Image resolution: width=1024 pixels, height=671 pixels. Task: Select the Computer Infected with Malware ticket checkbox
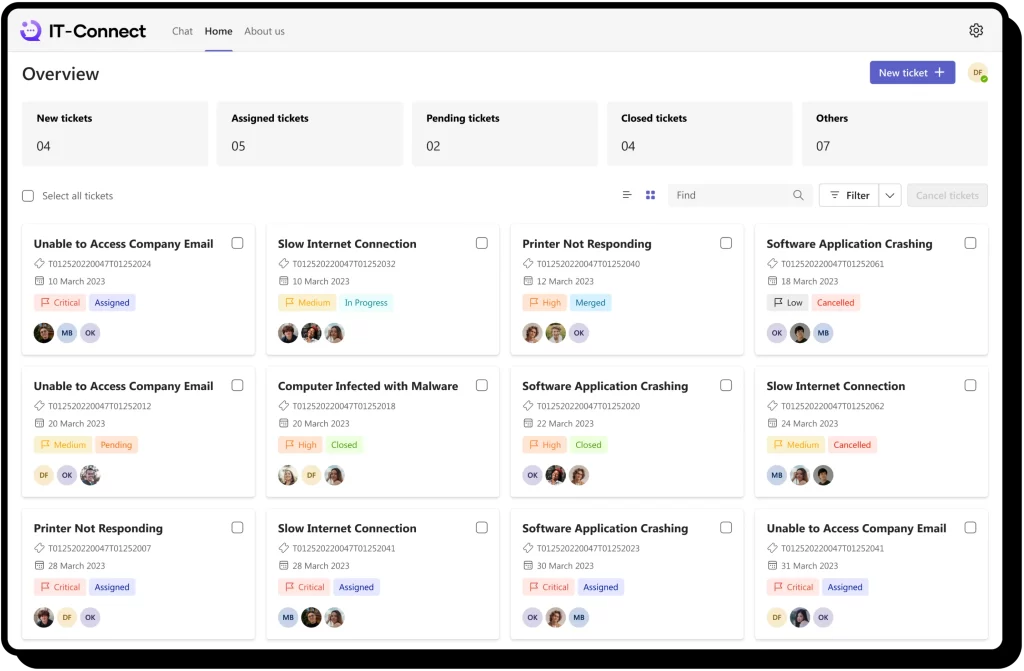click(481, 385)
